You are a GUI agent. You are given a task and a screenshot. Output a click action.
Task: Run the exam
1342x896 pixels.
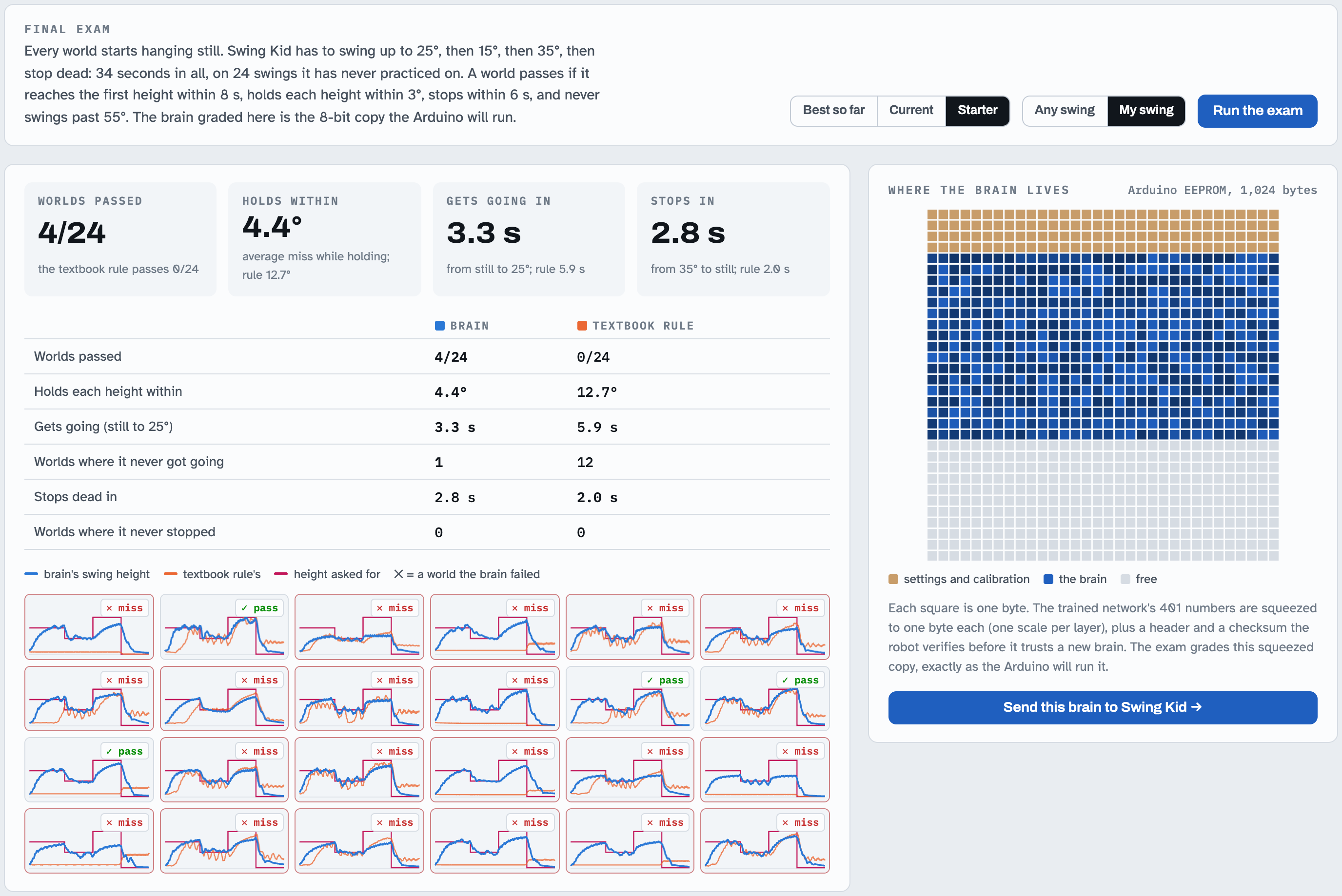(x=1258, y=111)
